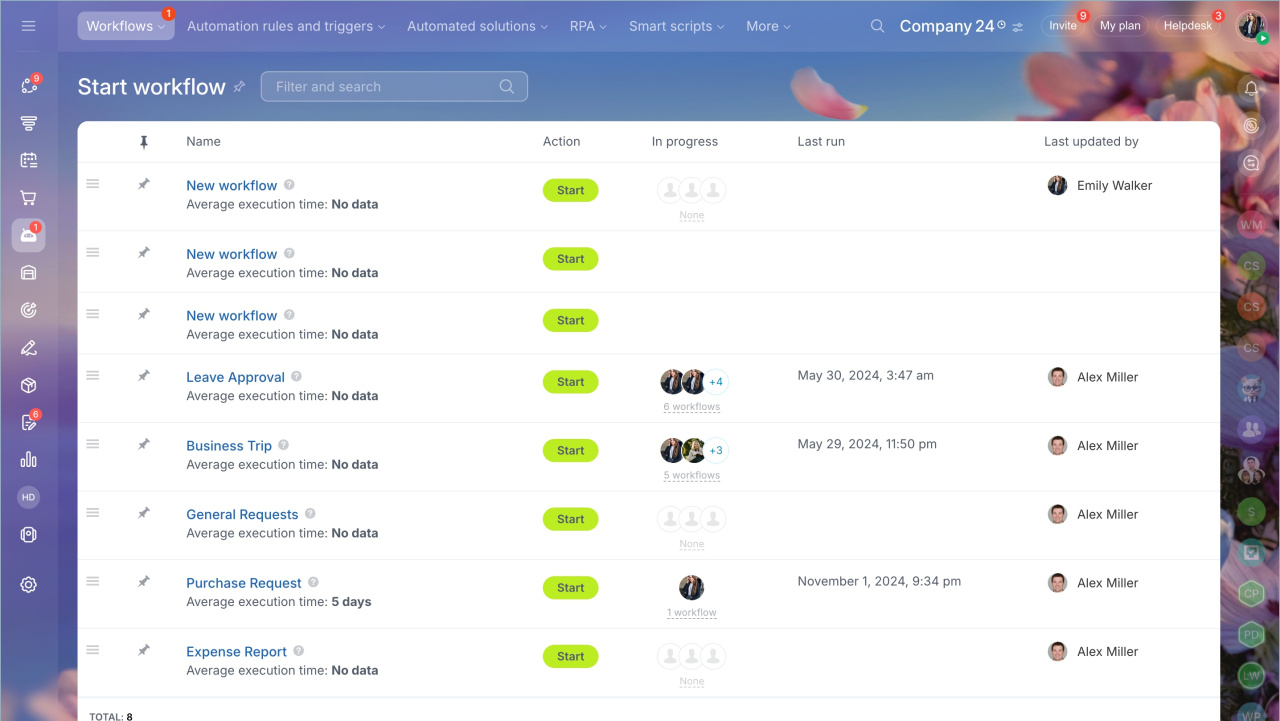The width and height of the screenshot is (1280, 721).
Task: Open Helpdesk
Action: (1187, 26)
